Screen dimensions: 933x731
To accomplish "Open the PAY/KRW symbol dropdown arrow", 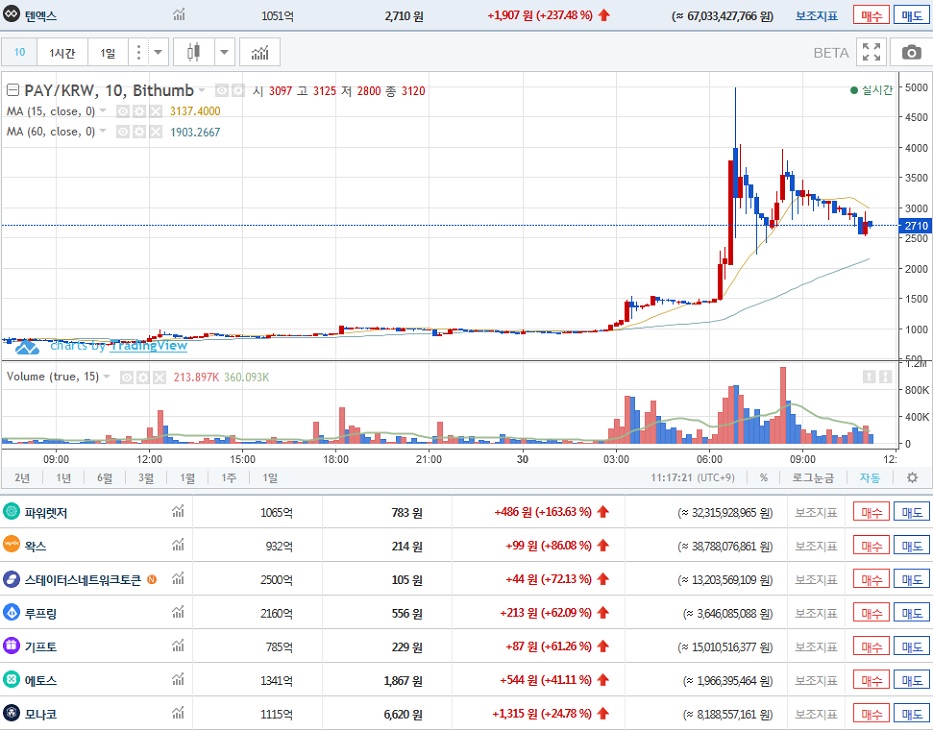I will [x=202, y=90].
